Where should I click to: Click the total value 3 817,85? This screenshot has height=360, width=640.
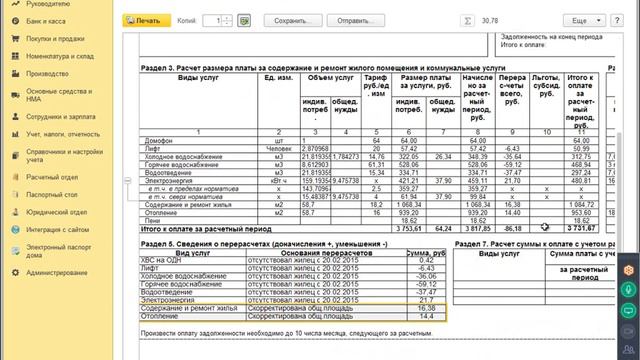tap(478, 229)
